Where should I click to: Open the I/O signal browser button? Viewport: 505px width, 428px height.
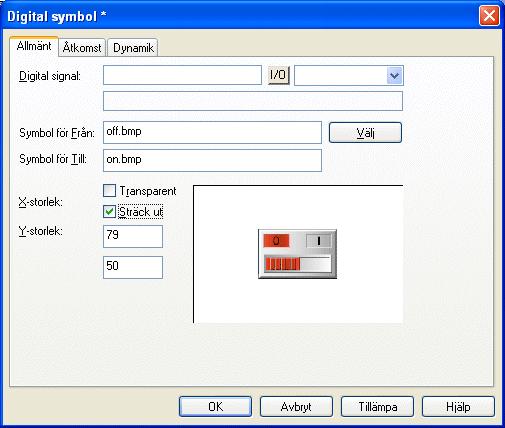(278, 75)
